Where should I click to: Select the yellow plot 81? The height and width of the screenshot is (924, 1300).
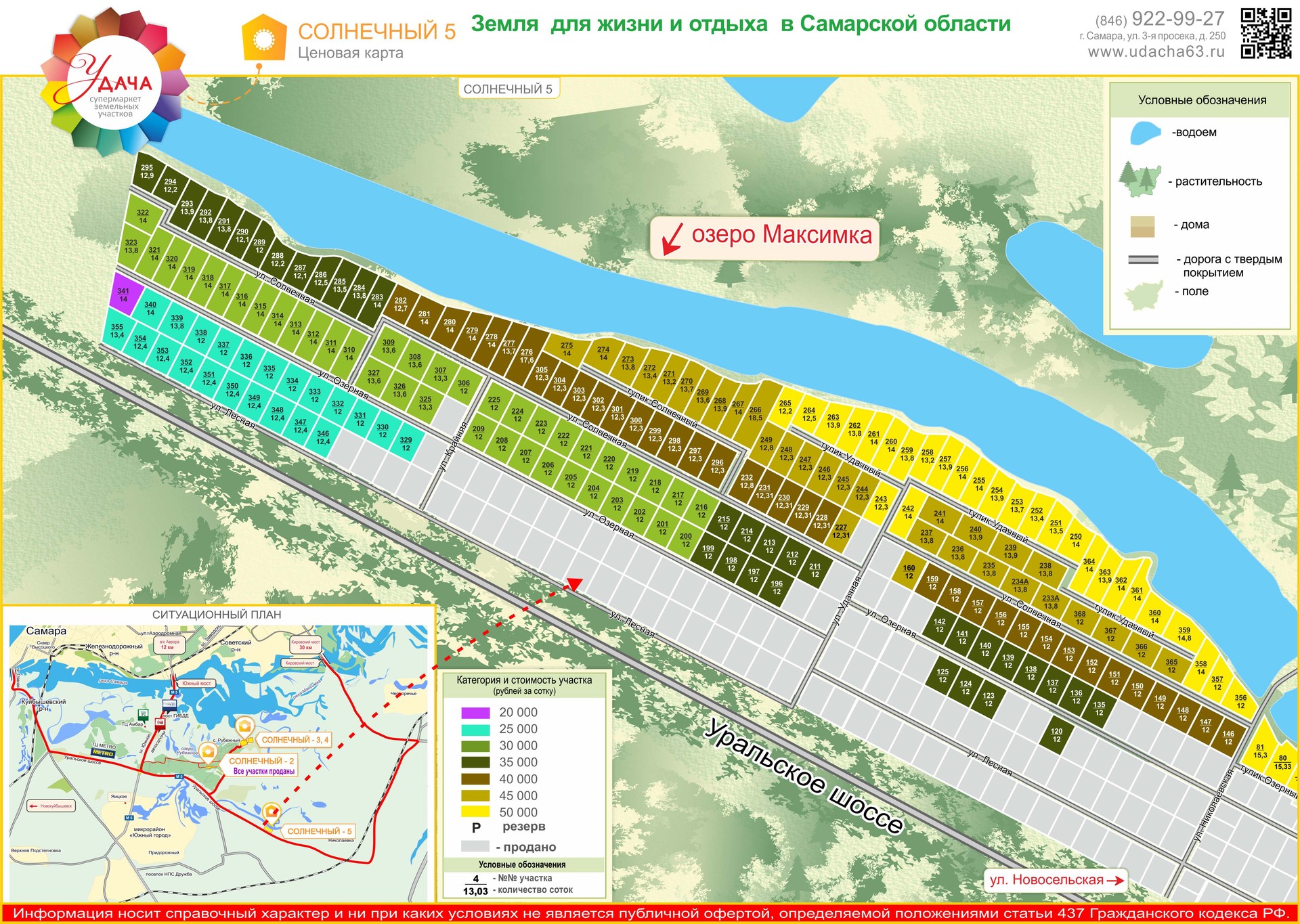1259,751
